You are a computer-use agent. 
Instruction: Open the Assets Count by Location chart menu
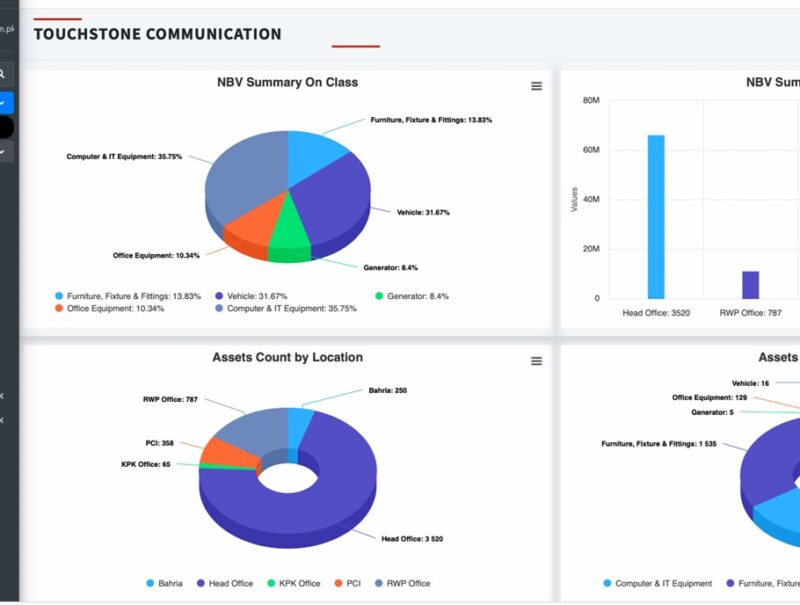click(x=536, y=361)
